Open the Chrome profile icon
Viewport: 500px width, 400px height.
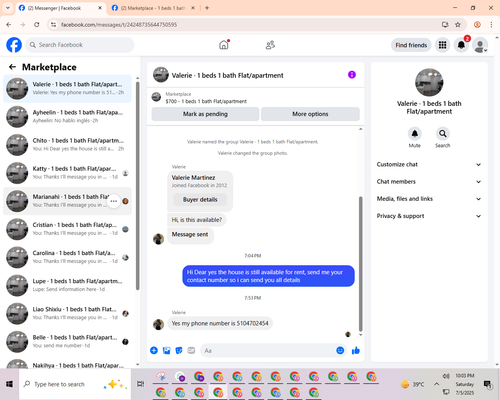[477, 25]
